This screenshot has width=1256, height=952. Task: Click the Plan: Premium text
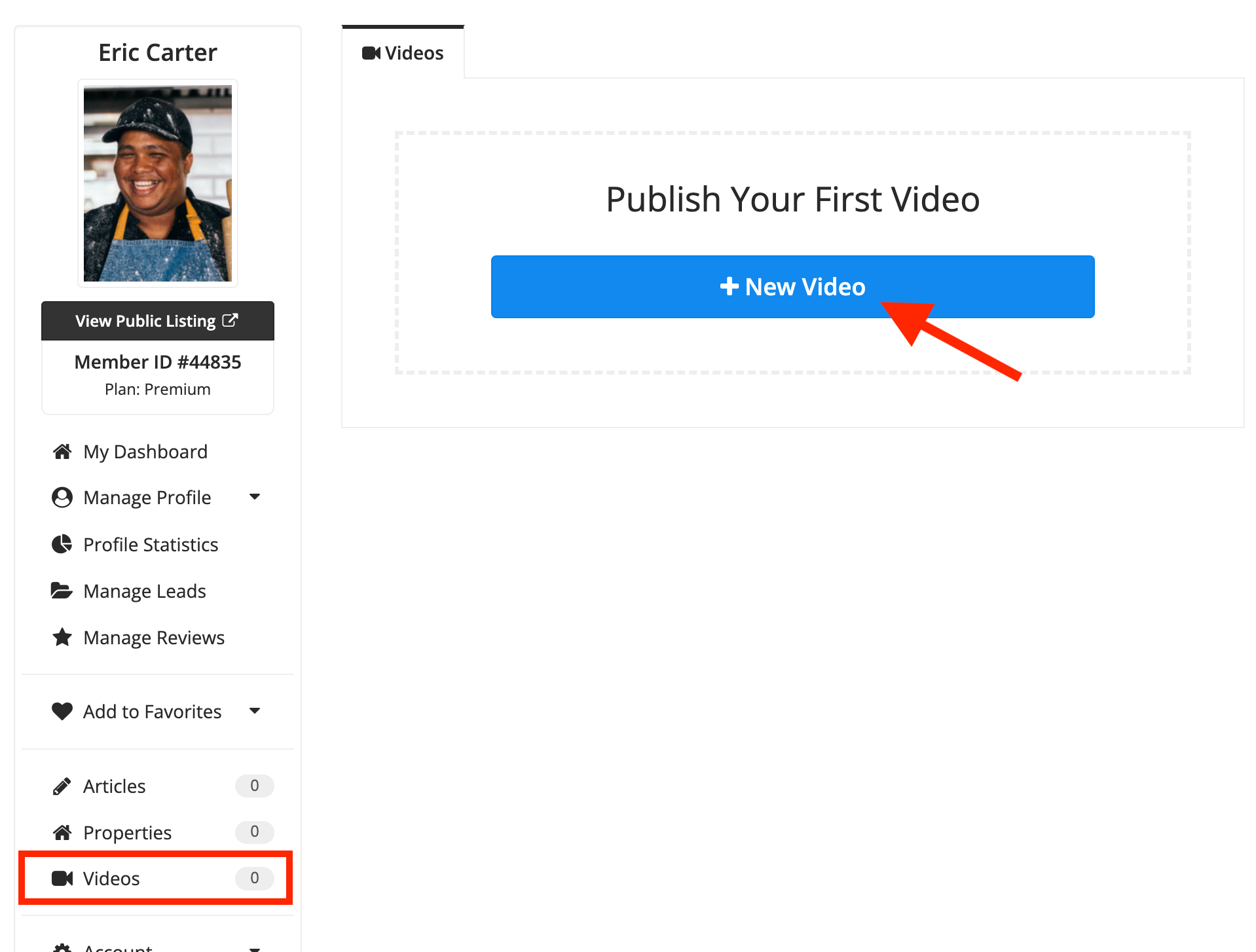[x=158, y=390]
